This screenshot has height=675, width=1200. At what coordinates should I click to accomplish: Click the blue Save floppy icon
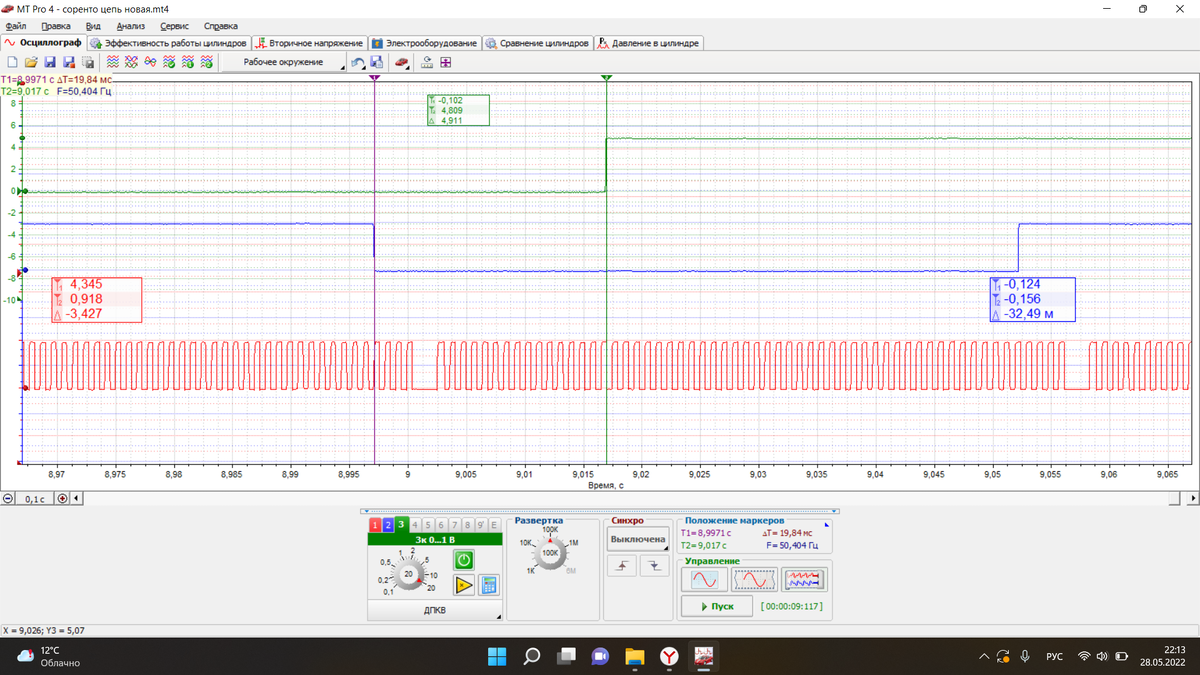tap(50, 62)
